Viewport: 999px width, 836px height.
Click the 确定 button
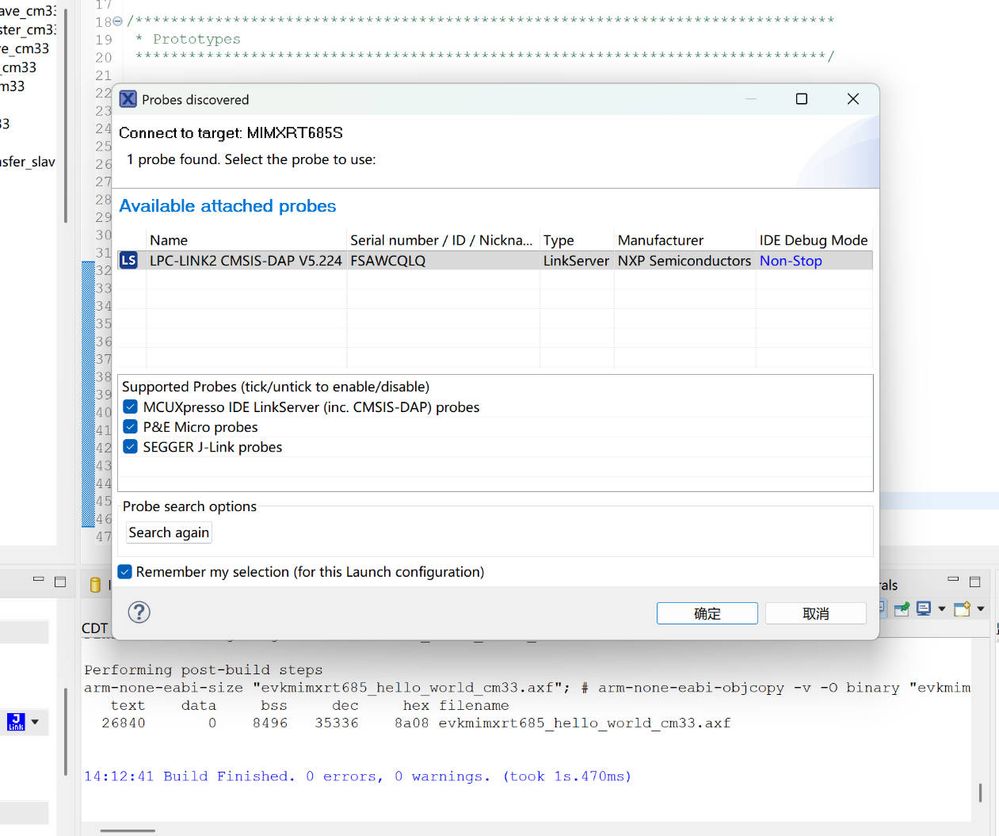click(706, 612)
